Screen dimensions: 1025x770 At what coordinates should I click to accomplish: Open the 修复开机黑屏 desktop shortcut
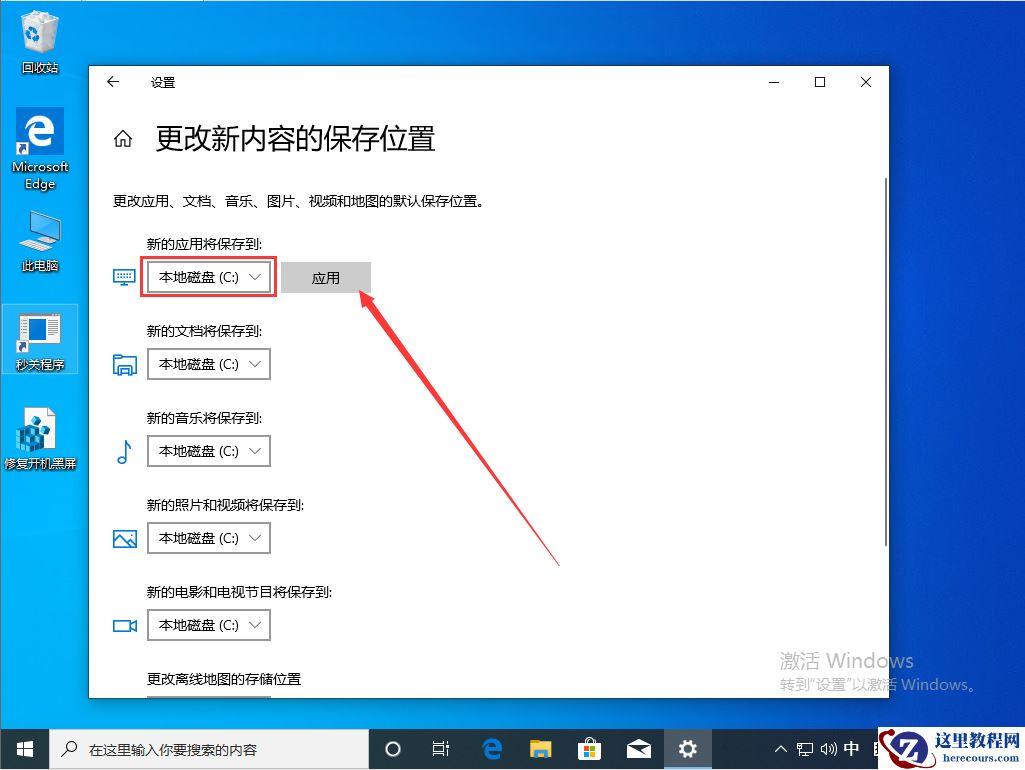[39, 425]
